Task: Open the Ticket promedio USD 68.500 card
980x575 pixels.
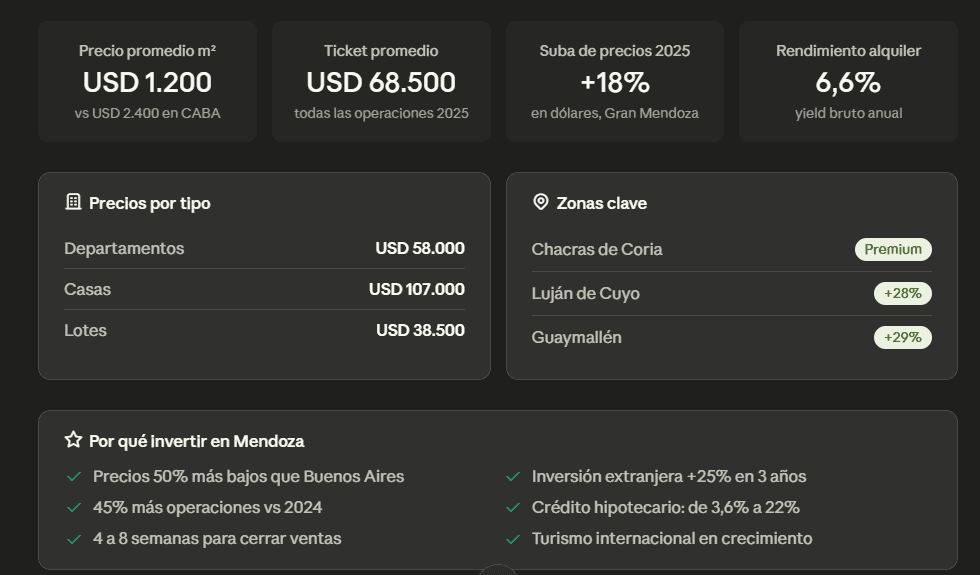Action: click(x=381, y=82)
